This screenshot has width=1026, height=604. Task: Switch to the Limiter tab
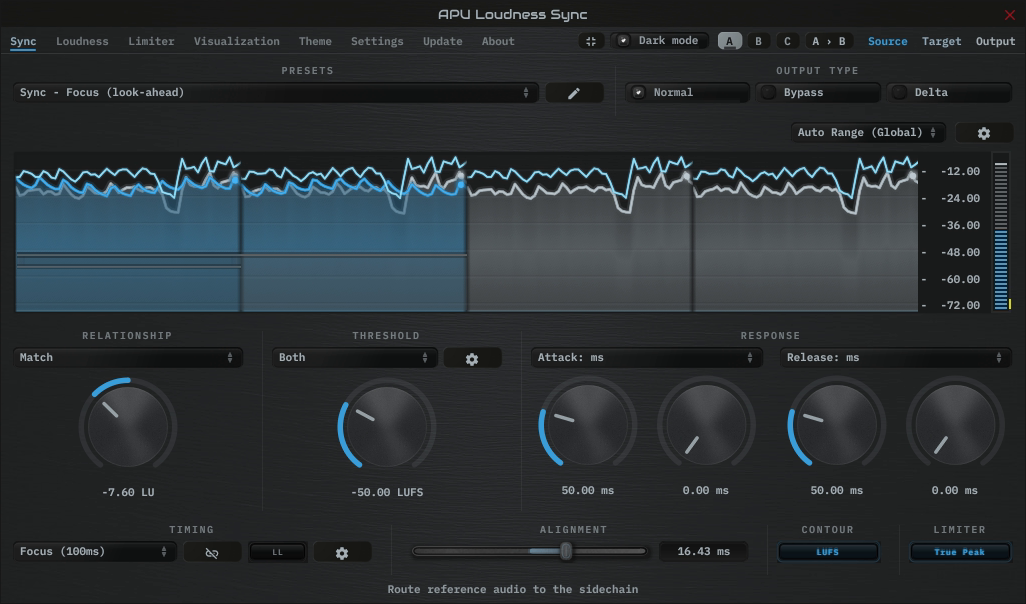[151, 41]
